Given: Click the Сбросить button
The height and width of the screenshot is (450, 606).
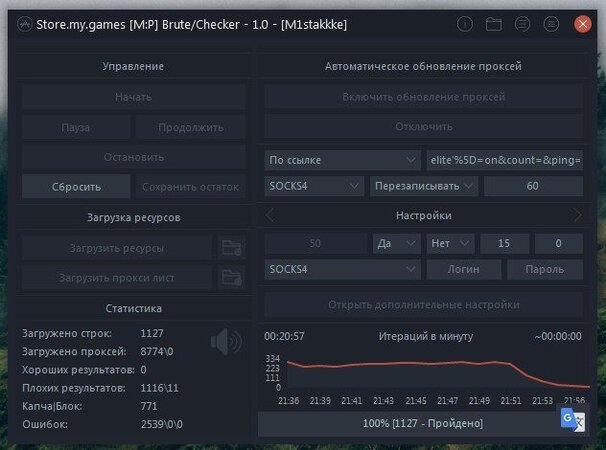Looking at the screenshot, I should [76, 187].
